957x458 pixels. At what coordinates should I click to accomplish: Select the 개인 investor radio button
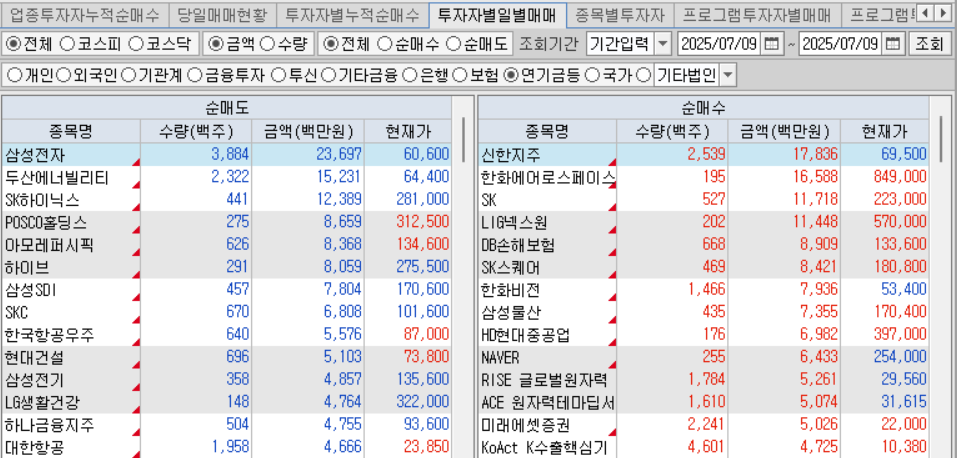(x=14, y=75)
